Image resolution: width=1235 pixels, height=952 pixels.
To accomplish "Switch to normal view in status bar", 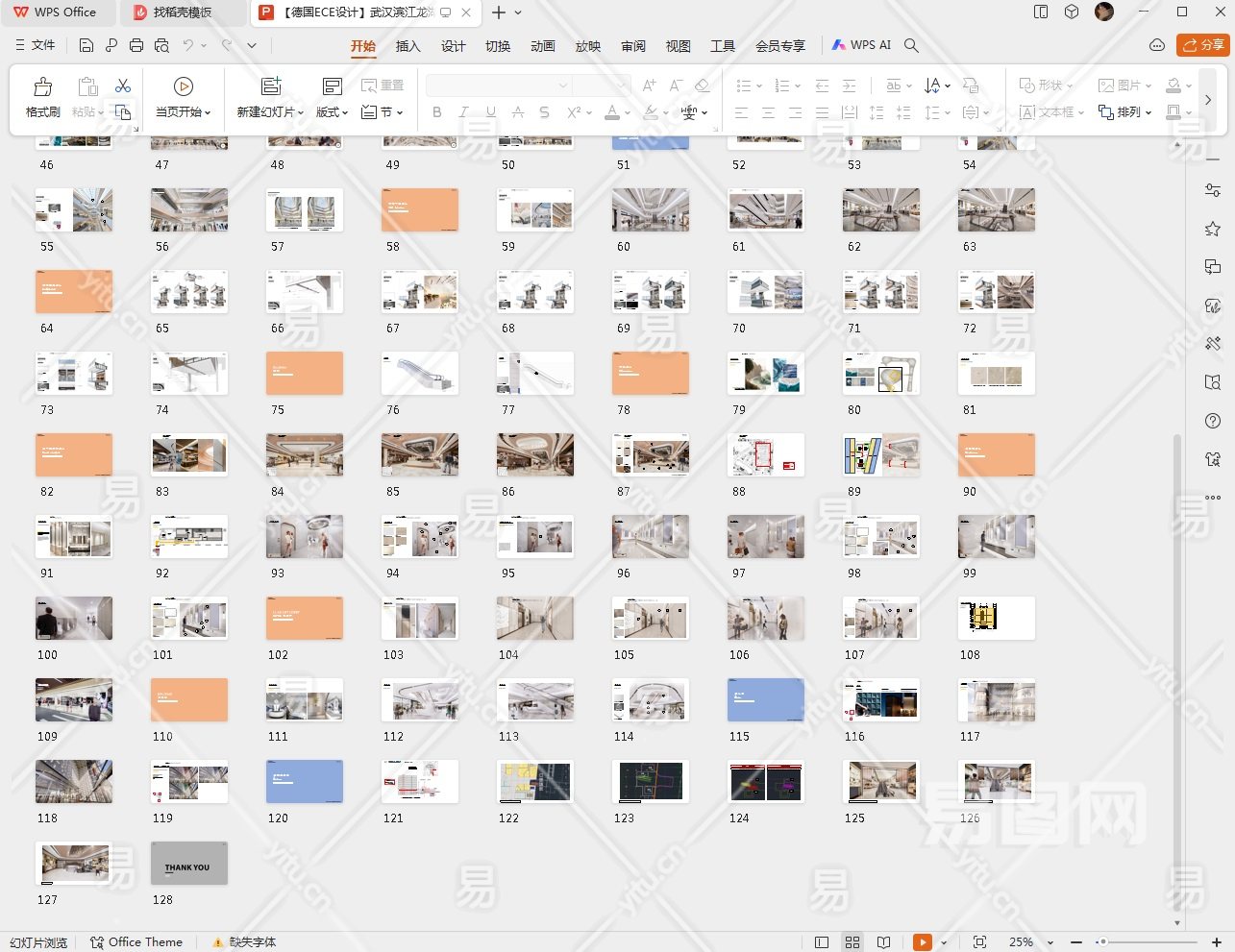I will [822, 942].
